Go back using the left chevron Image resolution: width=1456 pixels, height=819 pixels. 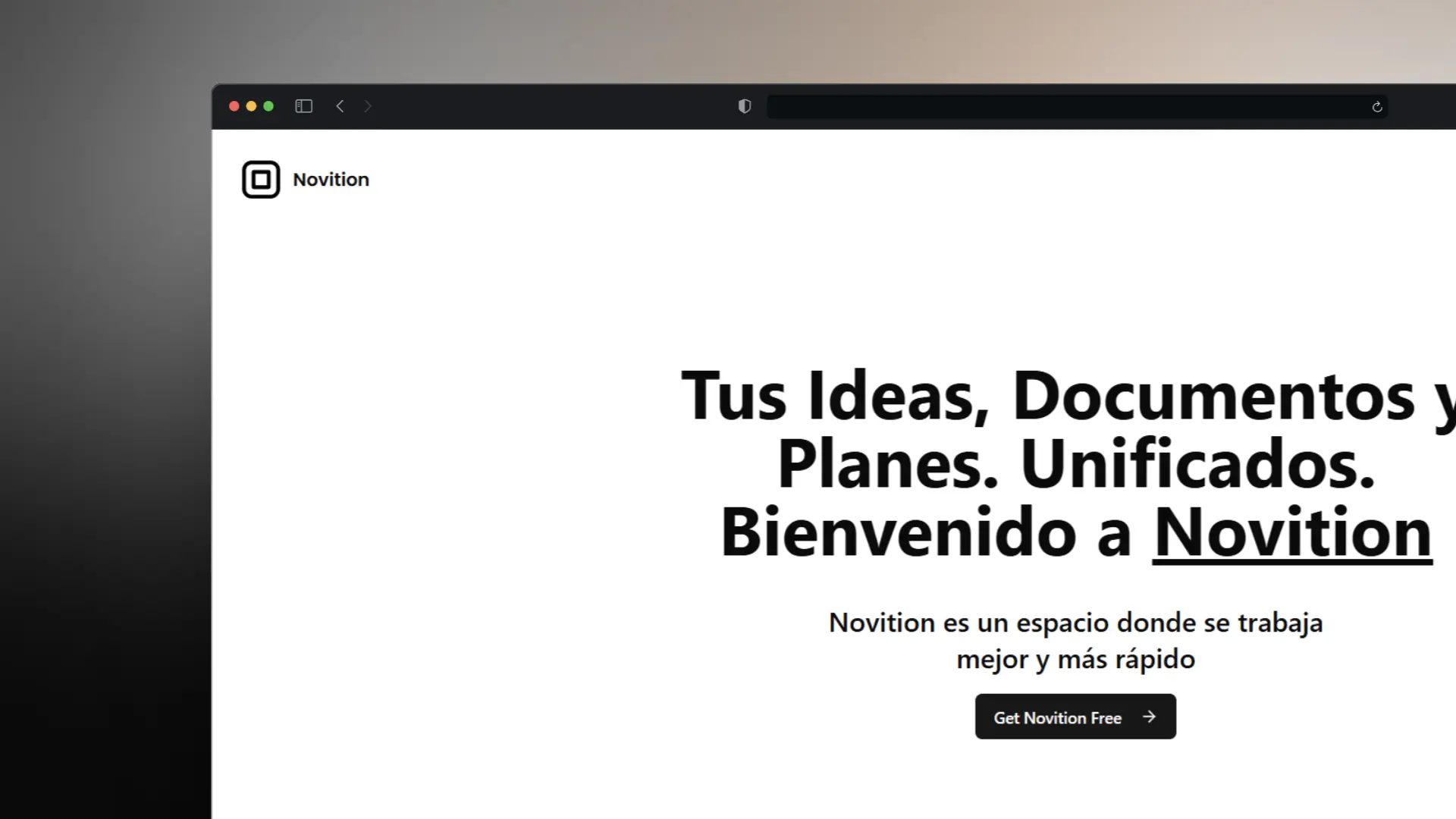340,106
